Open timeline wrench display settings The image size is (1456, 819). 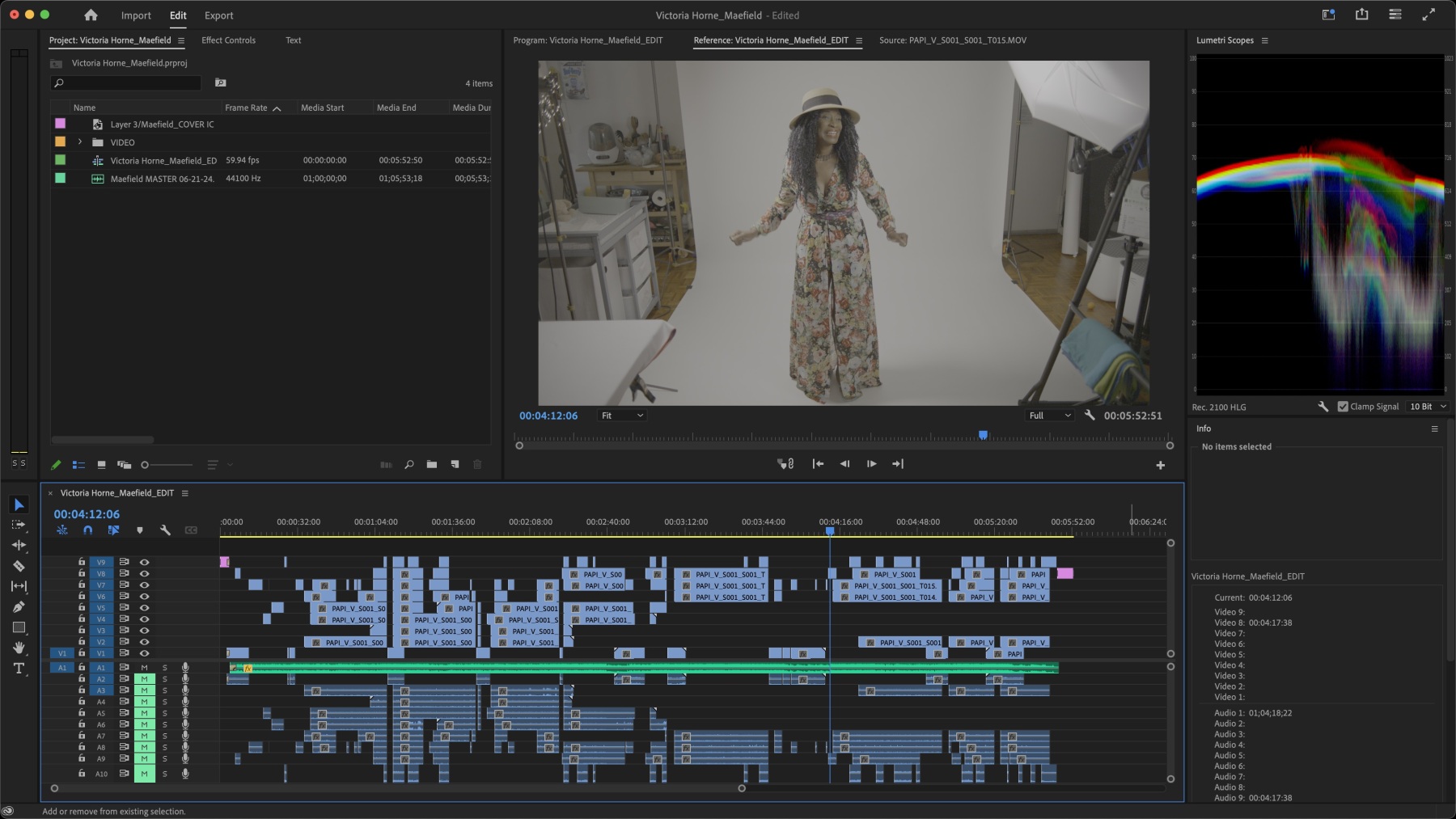pos(165,530)
